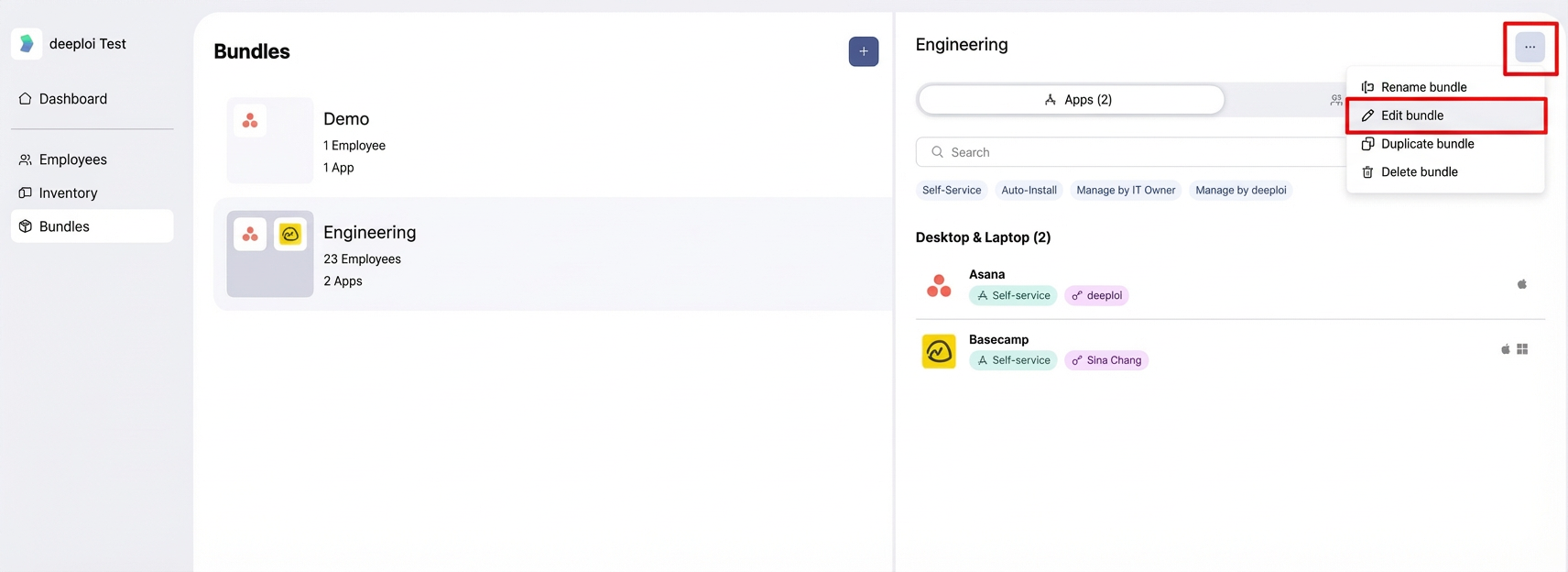Click the Basecamp app logo
The image size is (1568, 572).
[x=939, y=351]
